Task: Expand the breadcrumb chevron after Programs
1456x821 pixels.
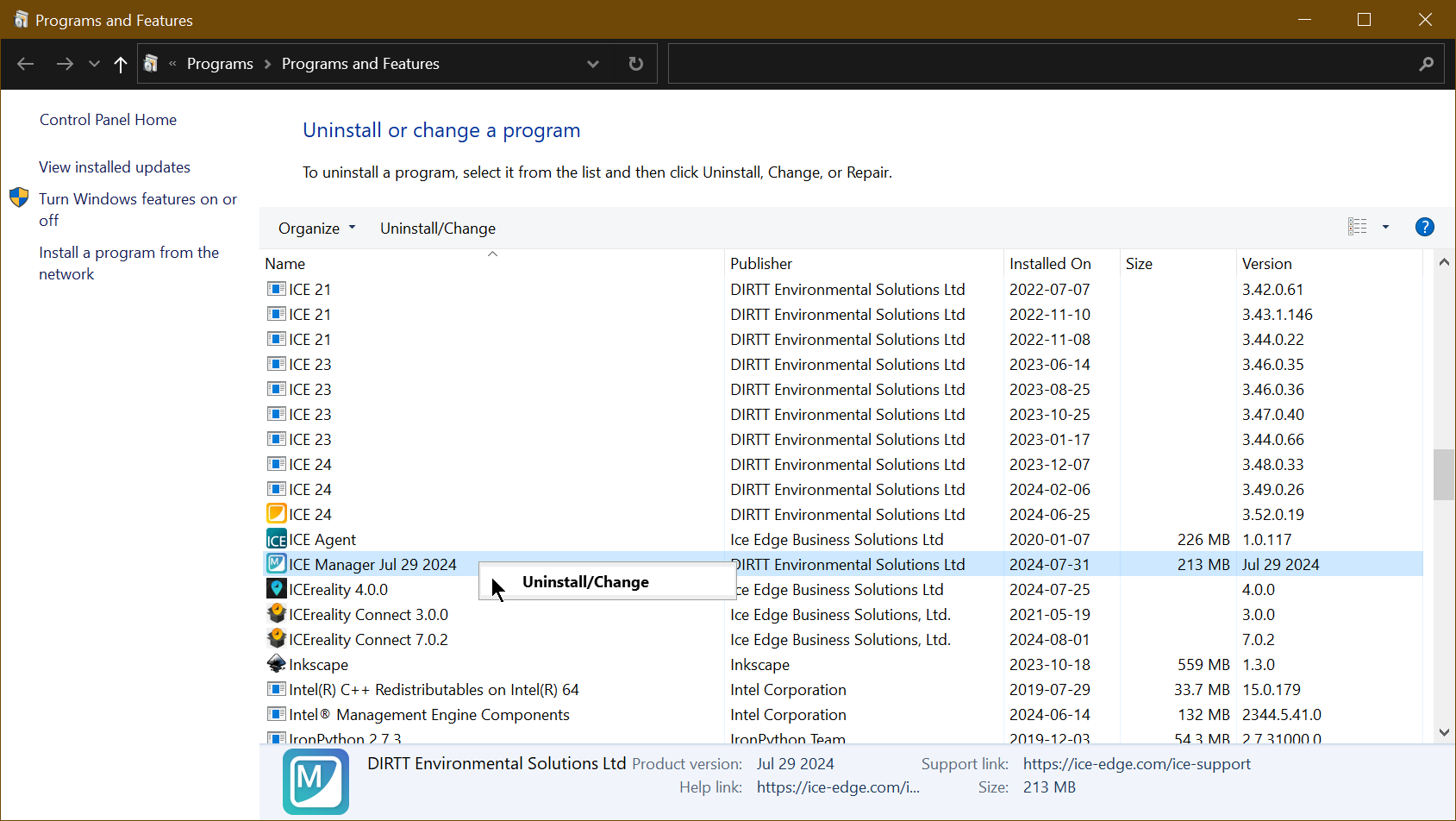Action: (267, 64)
